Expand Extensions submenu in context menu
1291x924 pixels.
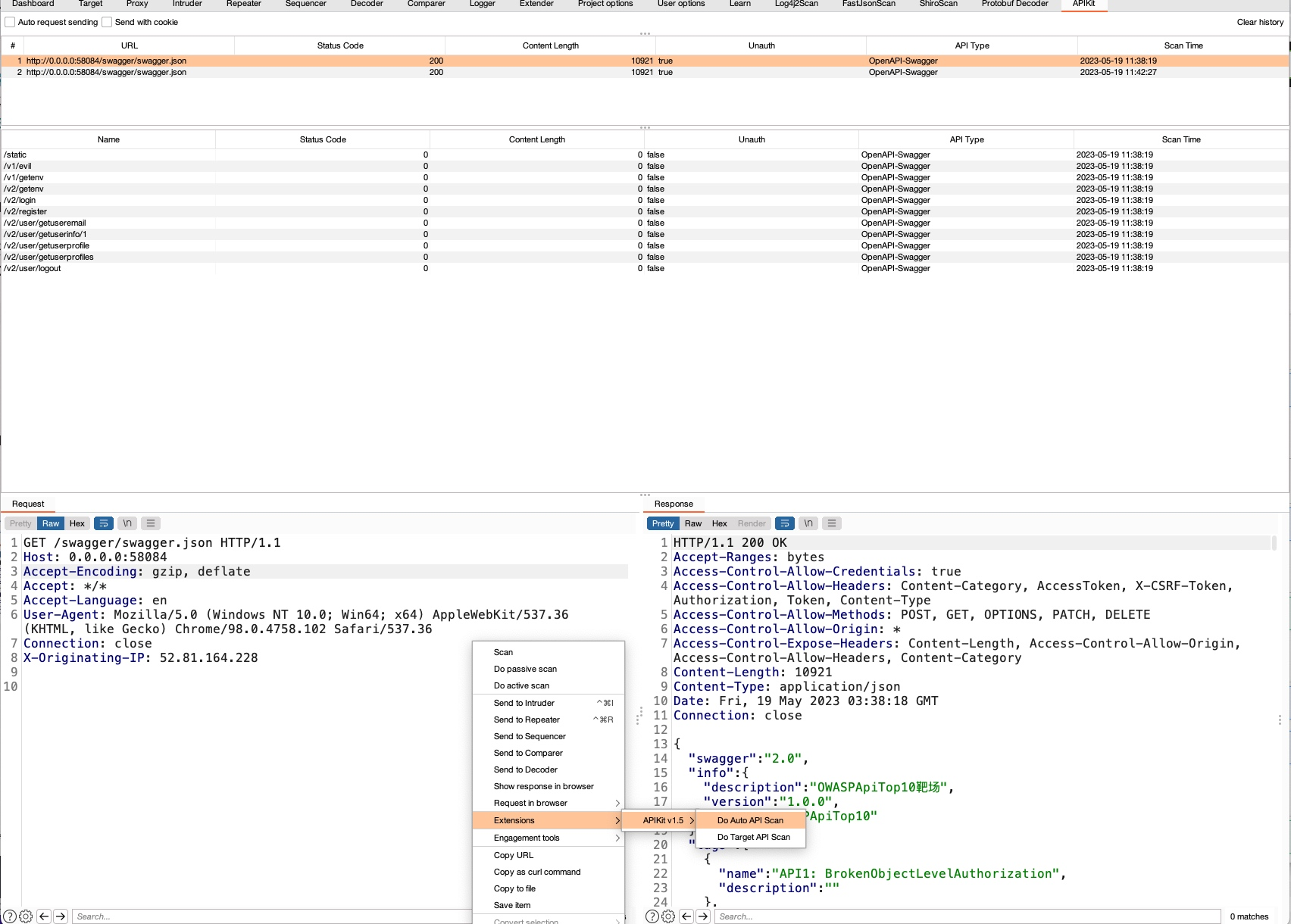(x=547, y=820)
